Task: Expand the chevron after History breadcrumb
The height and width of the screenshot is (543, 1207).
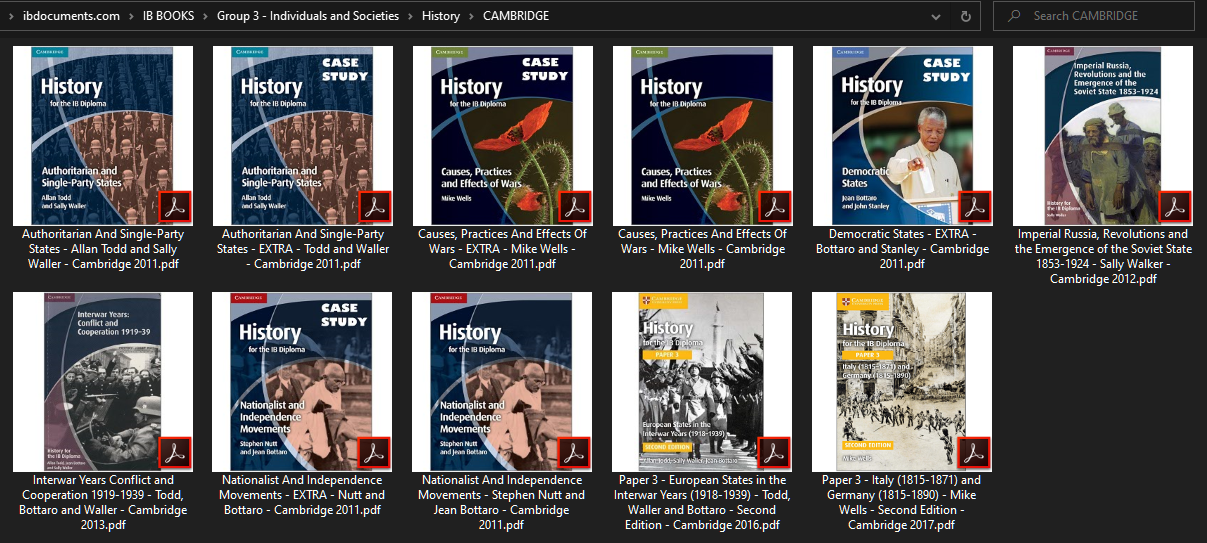Action: pyautogui.click(x=471, y=16)
